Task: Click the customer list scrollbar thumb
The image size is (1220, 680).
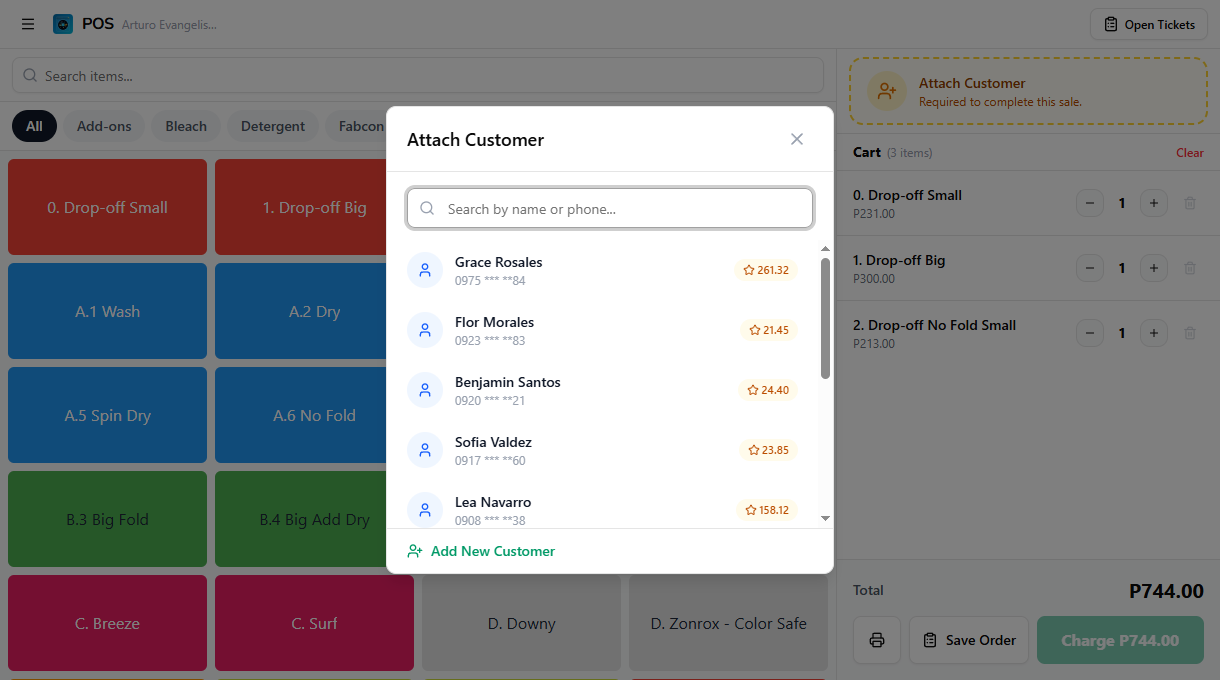Action: [825, 319]
